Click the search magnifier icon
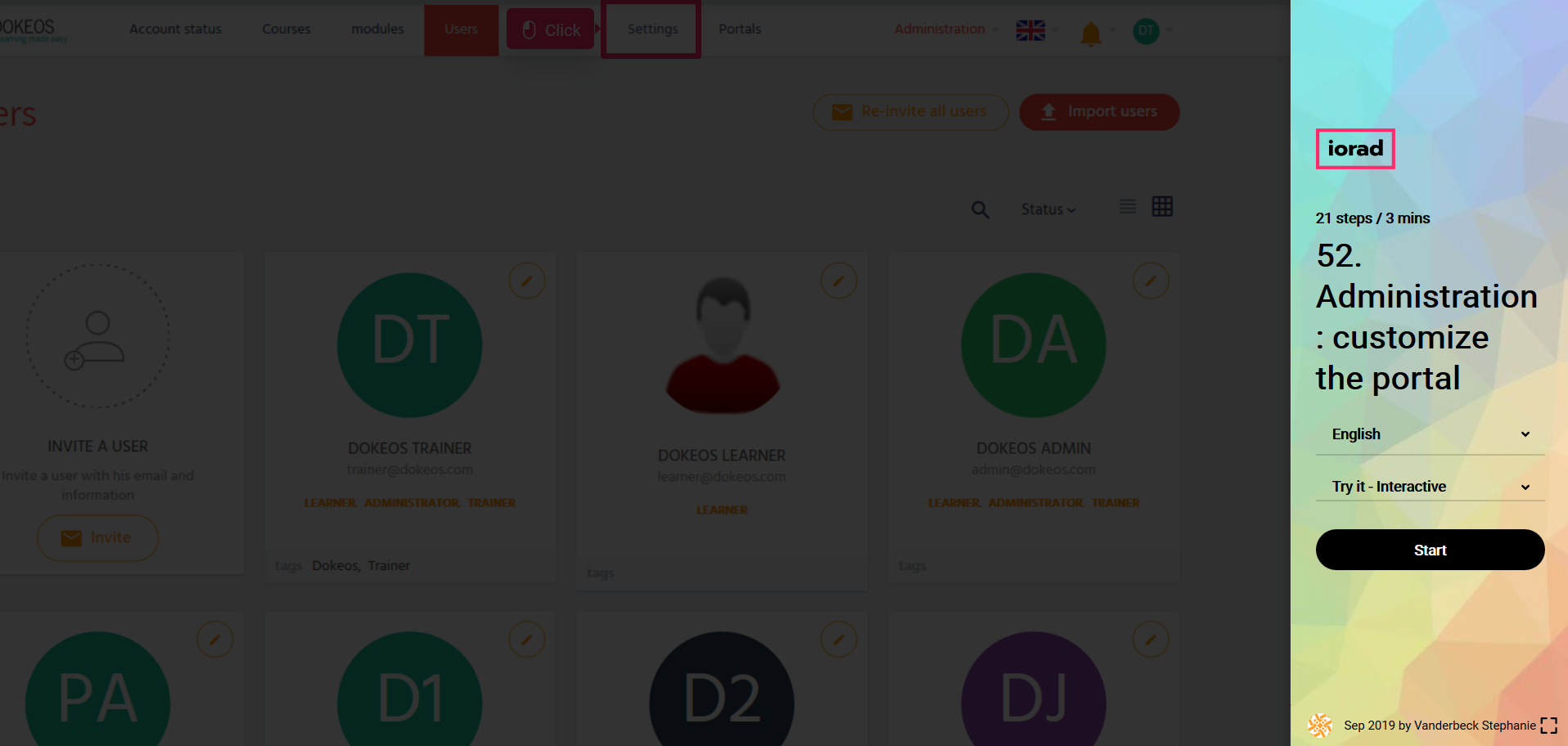This screenshot has width=1568, height=746. tap(980, 210)
